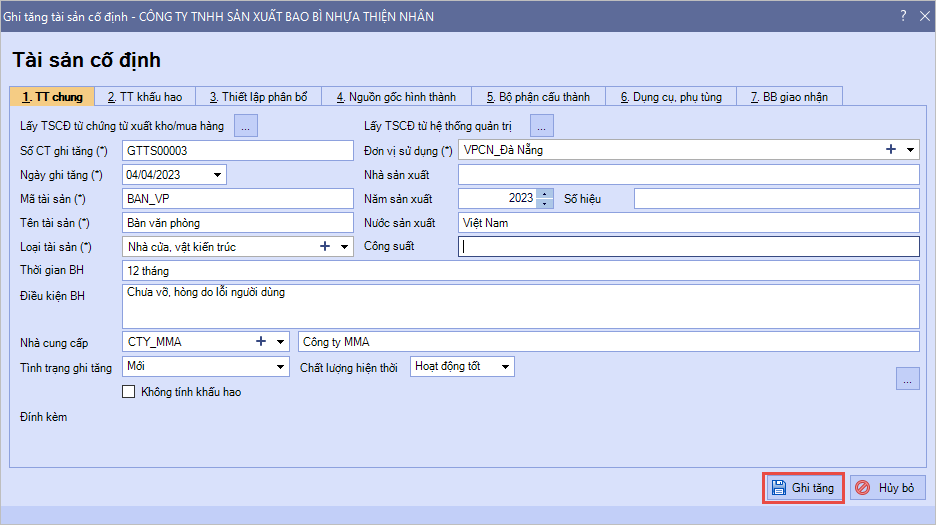
Task: Go to the Dụng cụ, phụ tùng tab
Action: pyautogui.click(x=670, y=97)
